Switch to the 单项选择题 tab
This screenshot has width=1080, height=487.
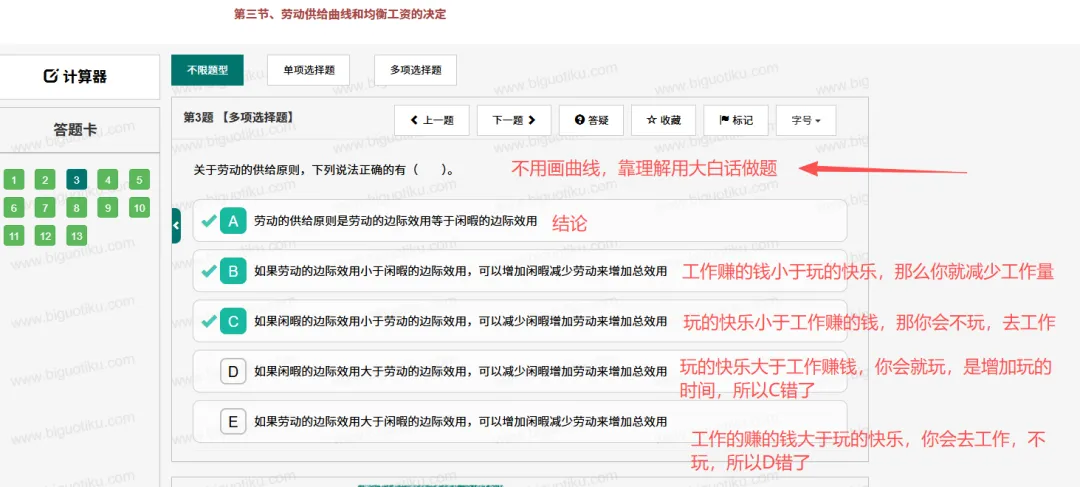coord(308,70)
